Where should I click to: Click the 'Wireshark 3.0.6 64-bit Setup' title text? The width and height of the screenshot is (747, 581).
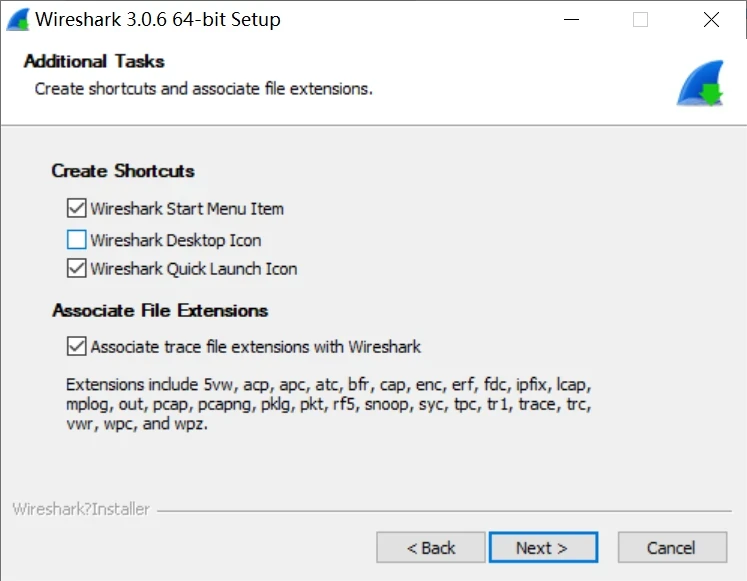[x=158, y=19]
